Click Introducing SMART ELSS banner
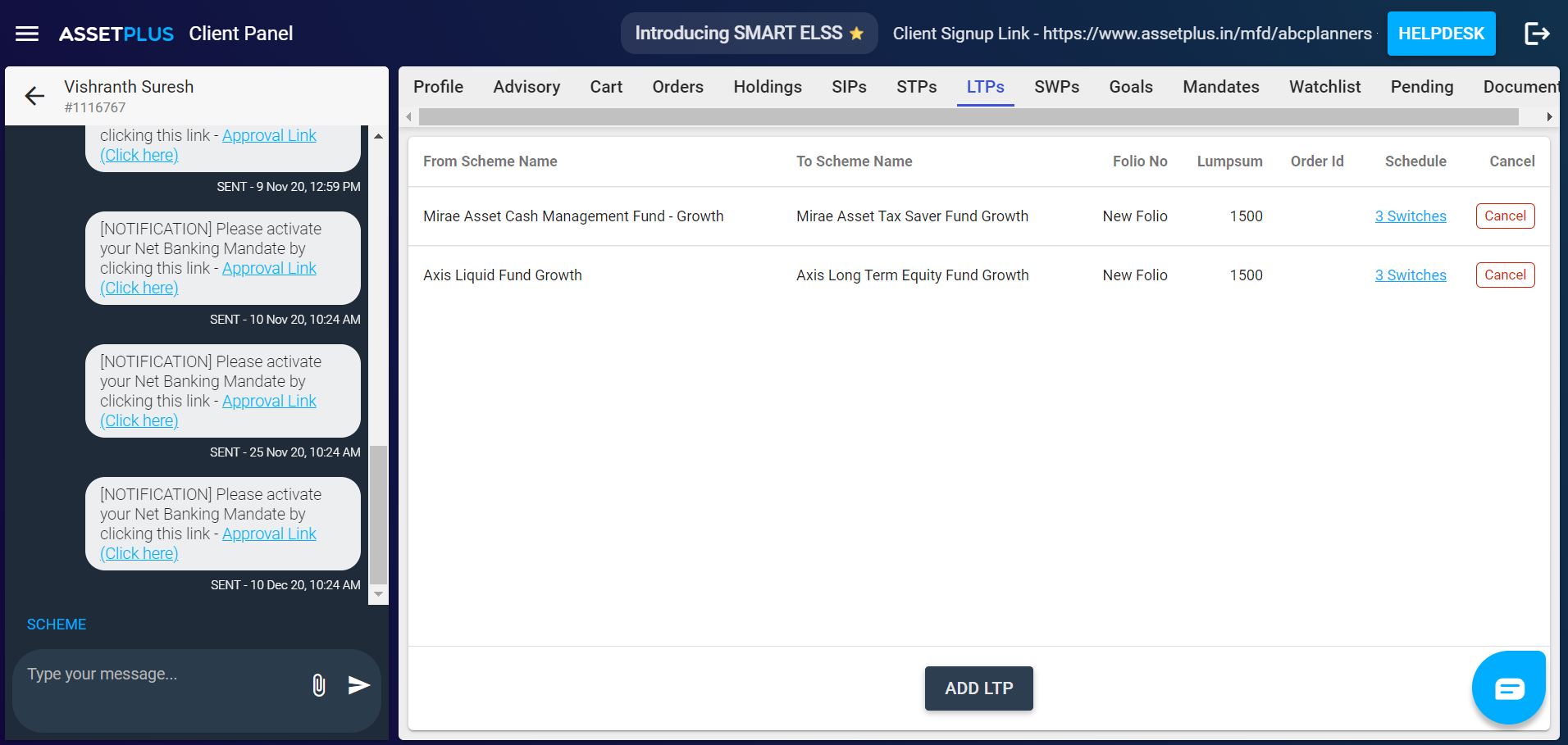Viewport: 1568px width, 745px height. [749, 34]
